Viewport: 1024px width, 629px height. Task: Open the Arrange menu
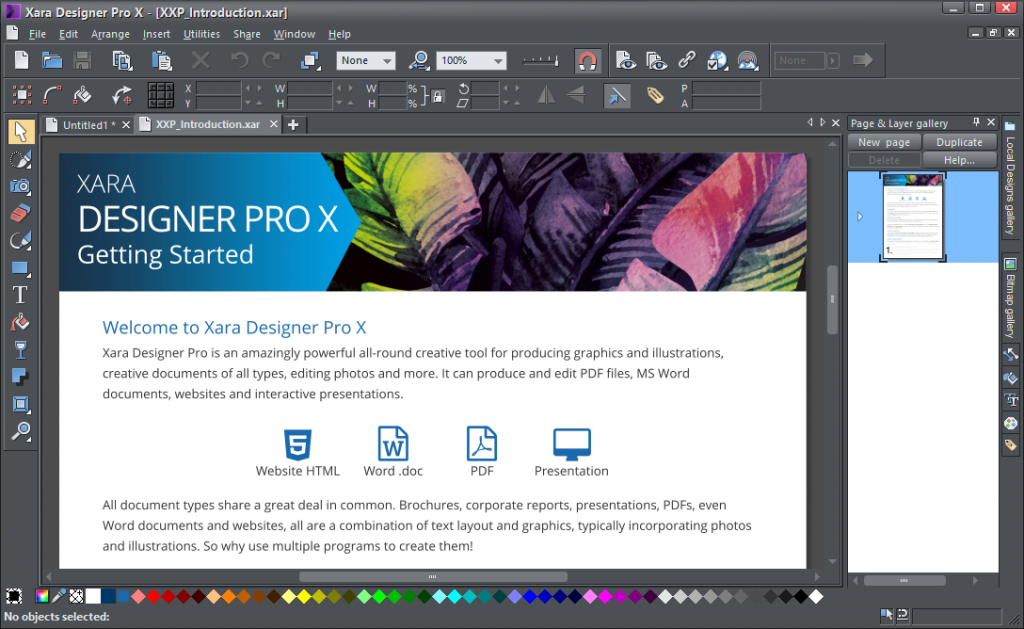[x=110, y=34]
